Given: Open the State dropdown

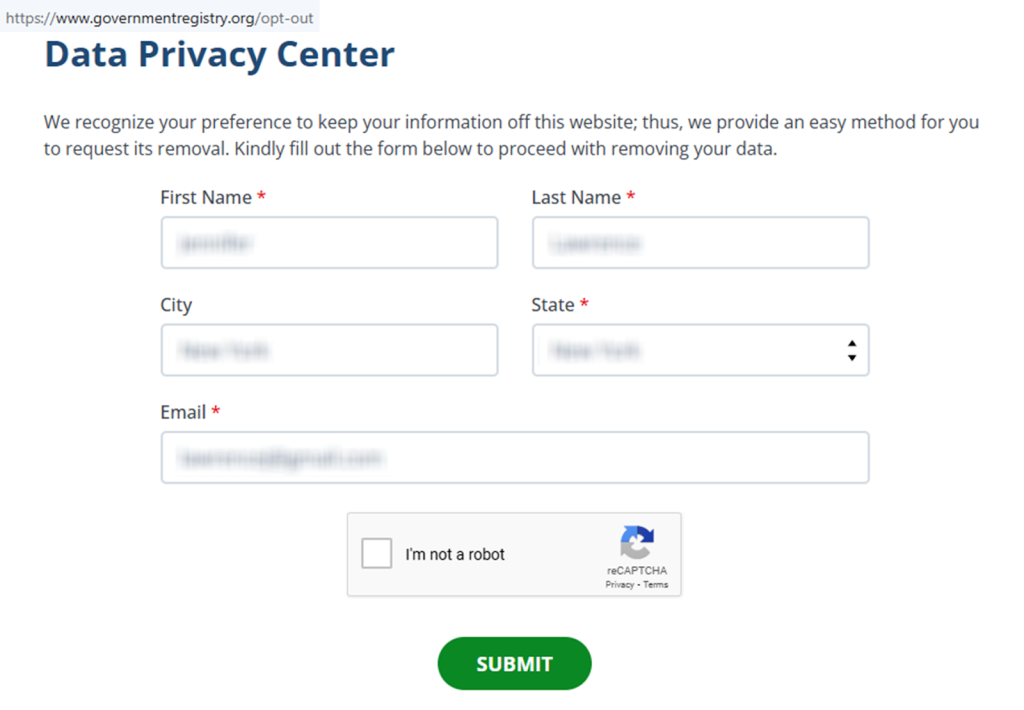Looking at the screenshot, I should pos(700,350).
